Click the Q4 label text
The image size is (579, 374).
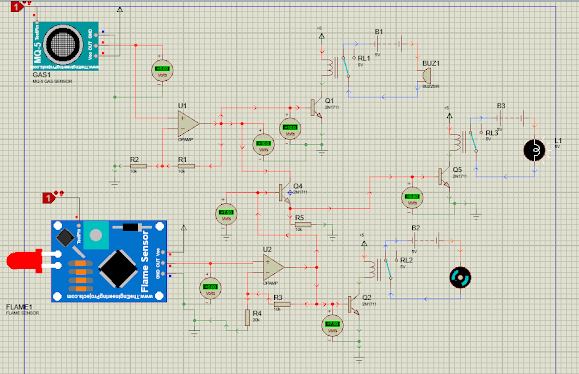pyautogui.click(x=298, y=186)
